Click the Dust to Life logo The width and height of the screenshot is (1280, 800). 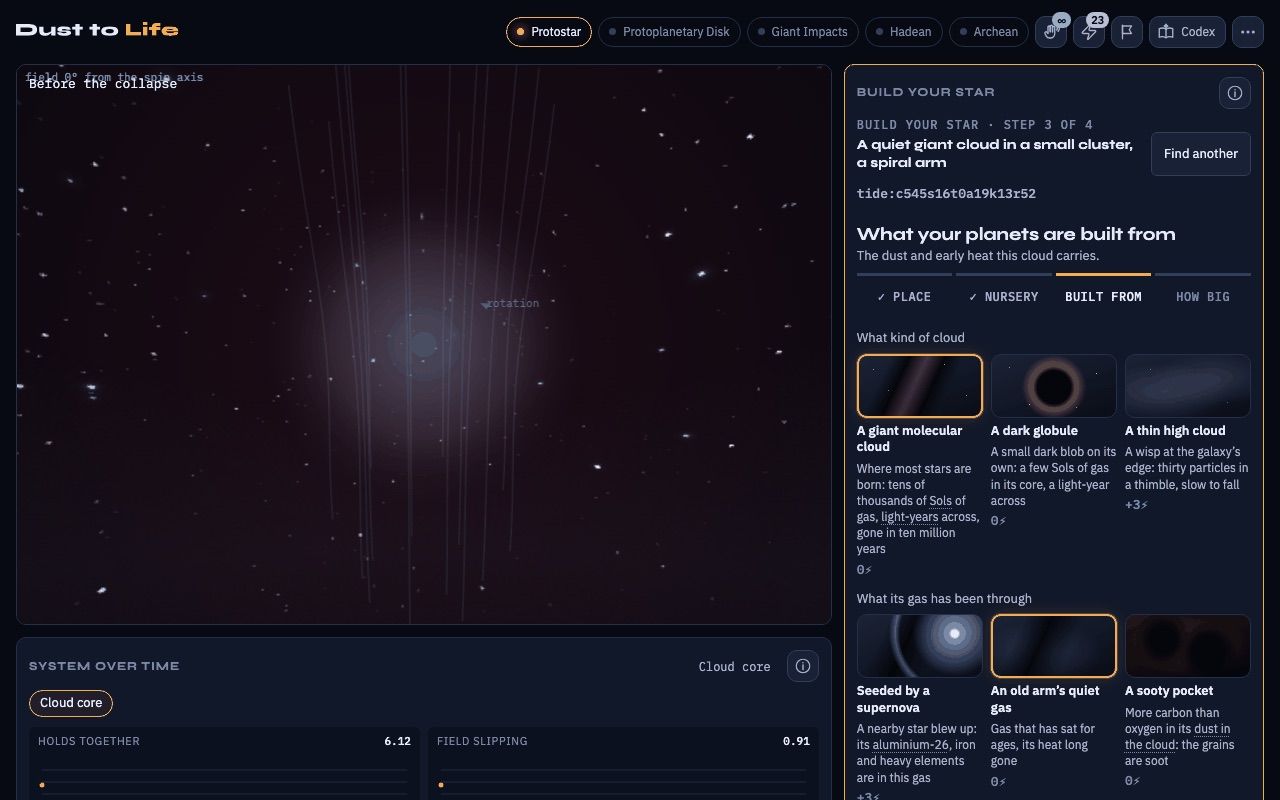pos(97,30)
